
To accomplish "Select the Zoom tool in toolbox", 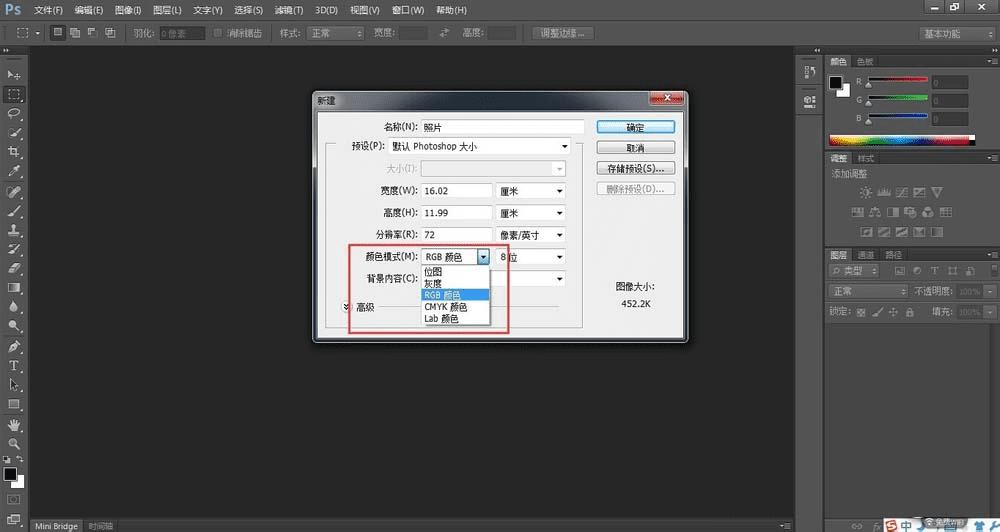I will tap(13, 444).
